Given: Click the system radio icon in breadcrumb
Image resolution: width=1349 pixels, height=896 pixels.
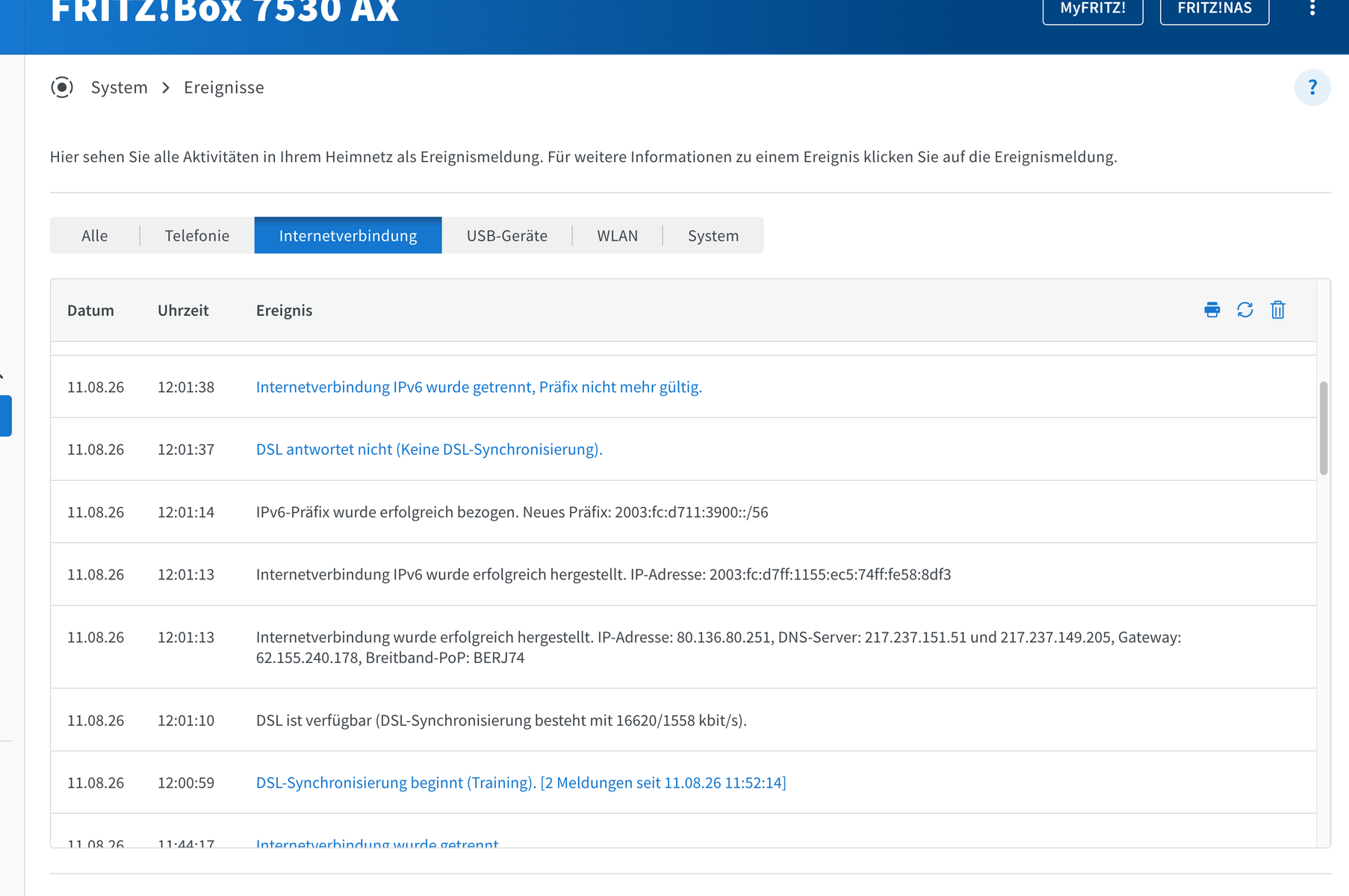Looking at the screenshot, I should pyautogui.click(x=62, y=87).
